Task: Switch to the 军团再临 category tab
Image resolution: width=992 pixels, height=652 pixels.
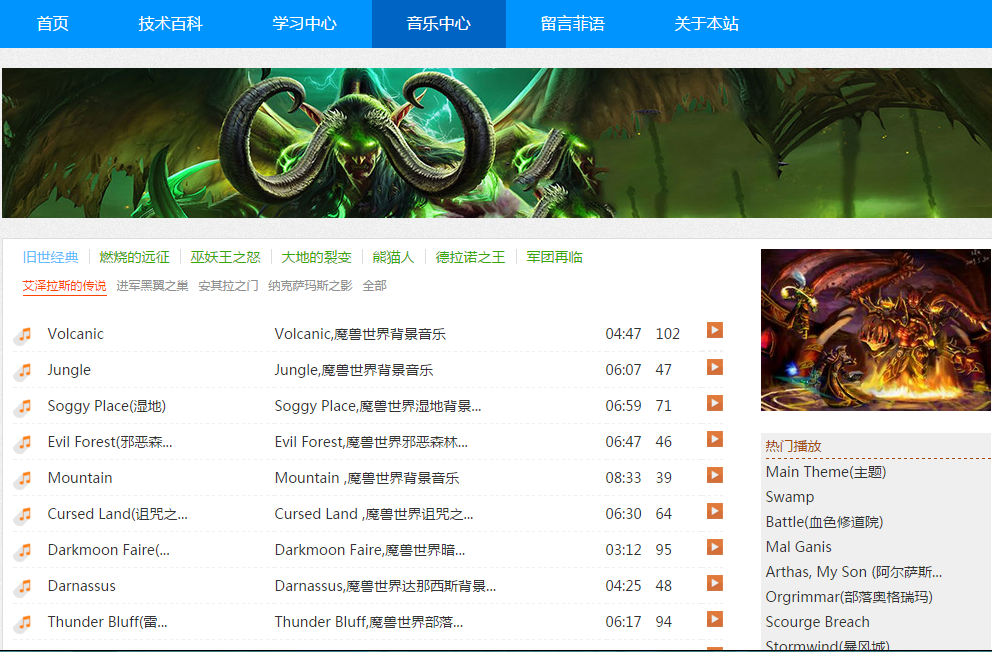Action: click(x=554, y=257)
